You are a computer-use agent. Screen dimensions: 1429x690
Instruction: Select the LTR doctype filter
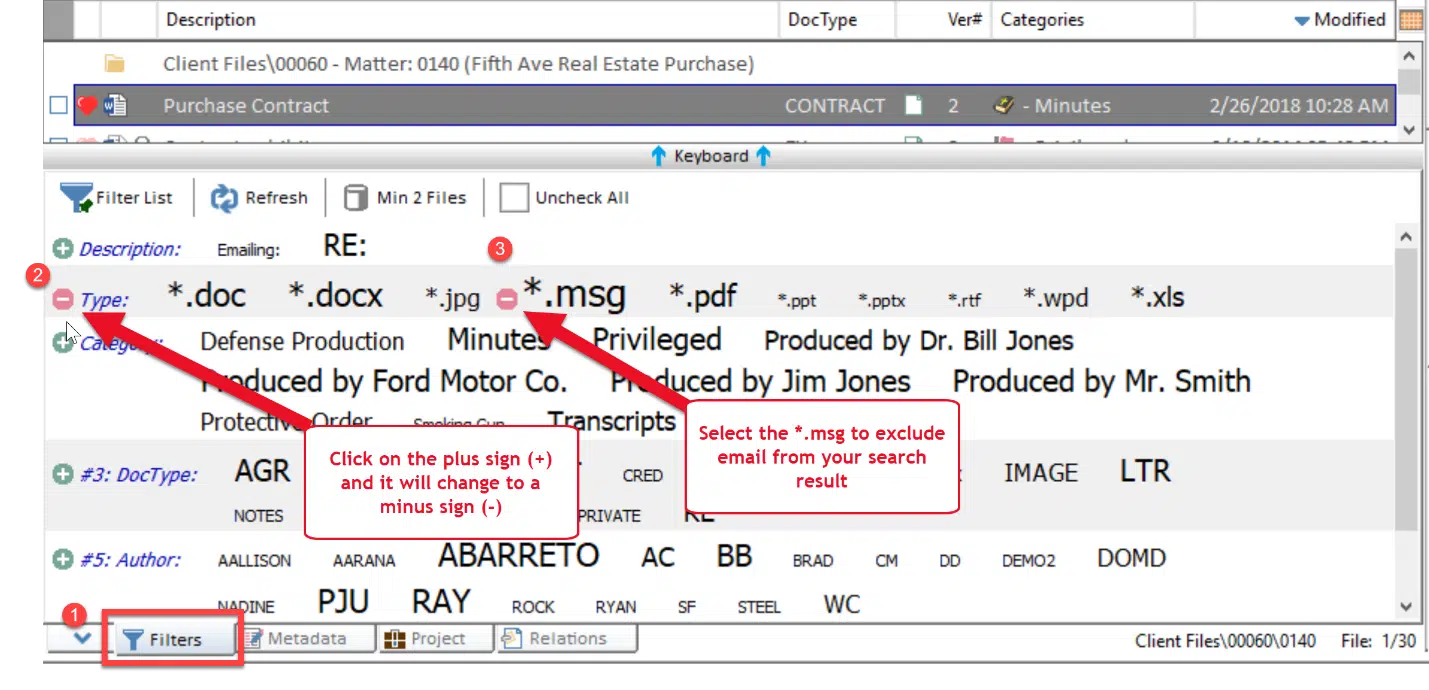(1144, 471)
